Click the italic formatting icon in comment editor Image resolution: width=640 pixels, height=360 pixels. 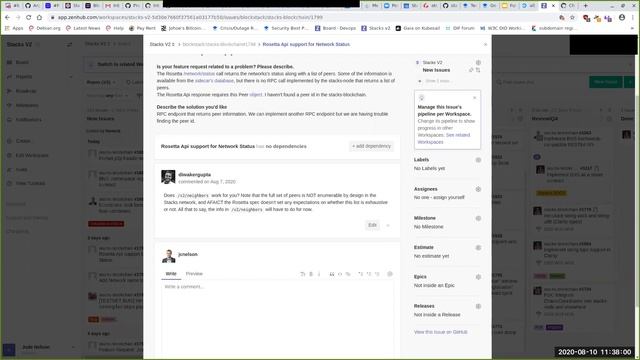(319, 274)
